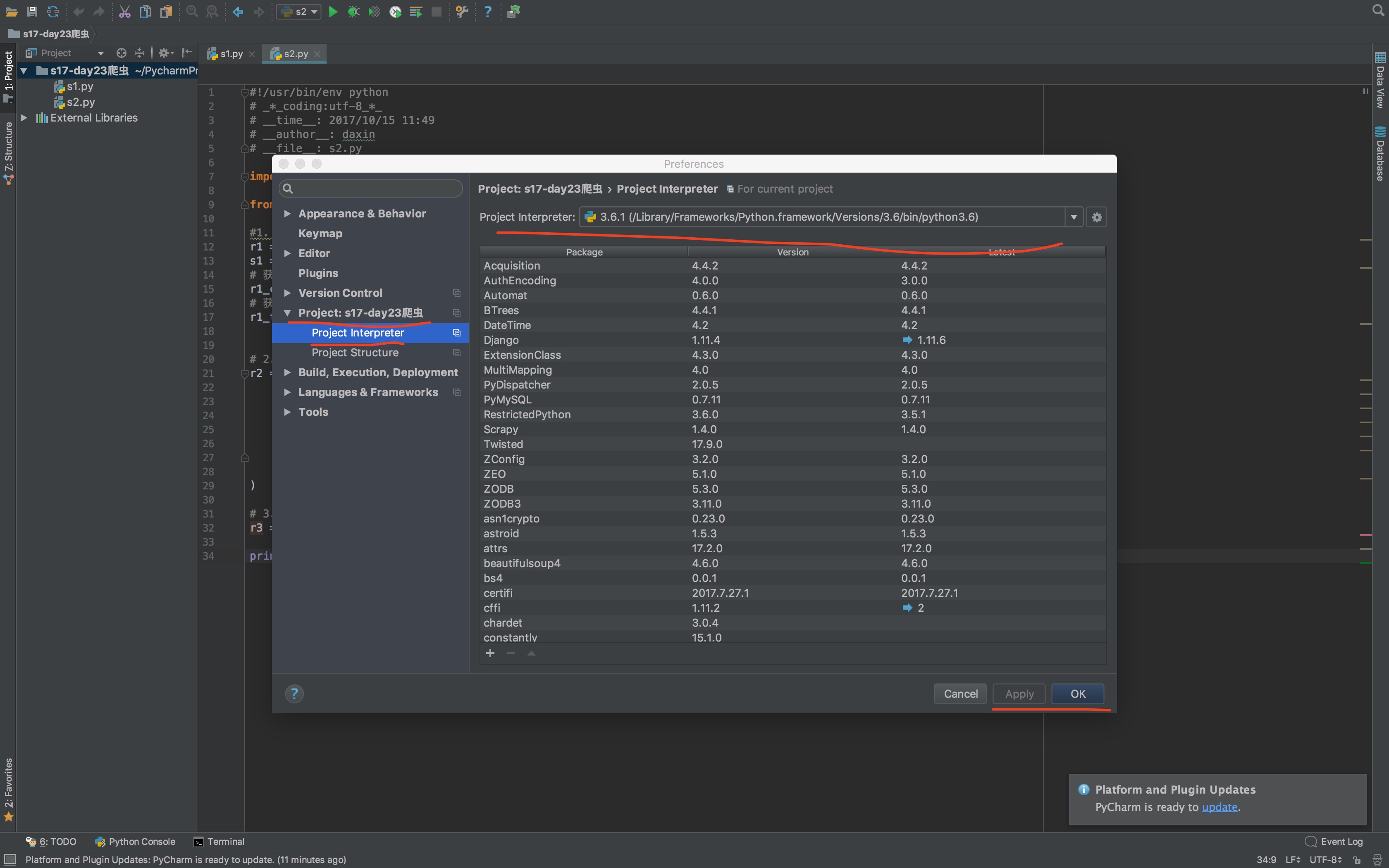Open the Terminal tool window tab

tap(219, 842)
